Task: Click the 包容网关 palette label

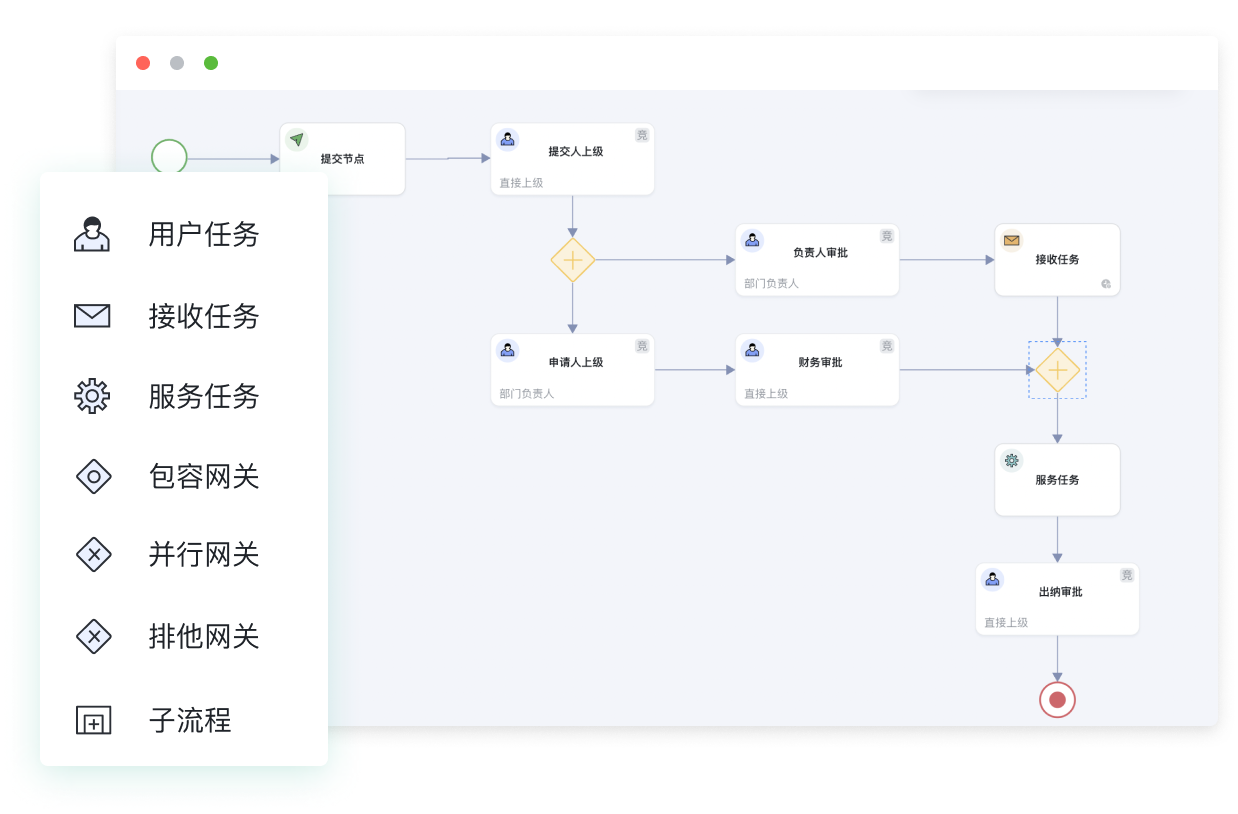Action: point(204,477)
